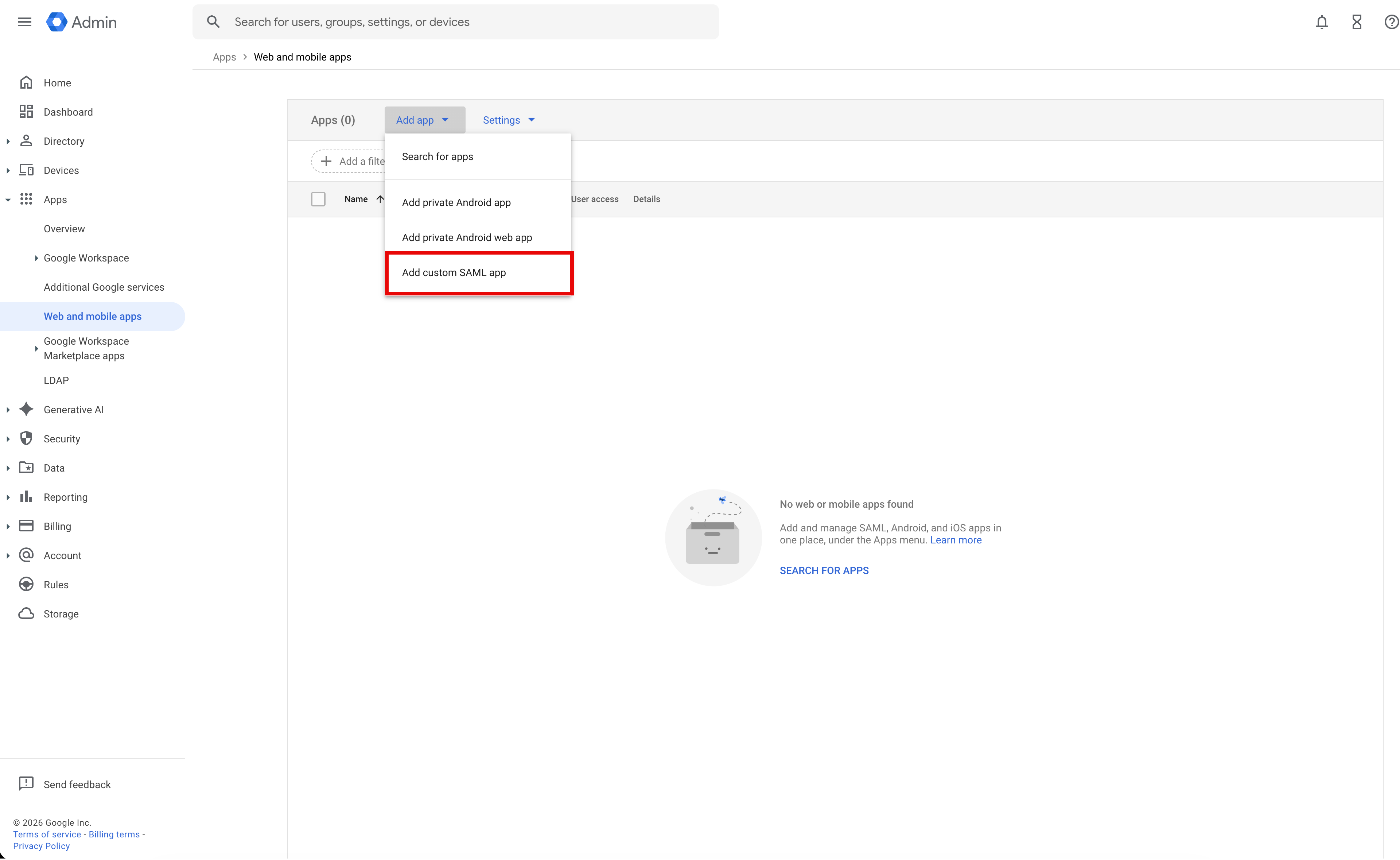Choose Add private Android web app
Screen dimensions: 1400x860
[x=467, y=237]
